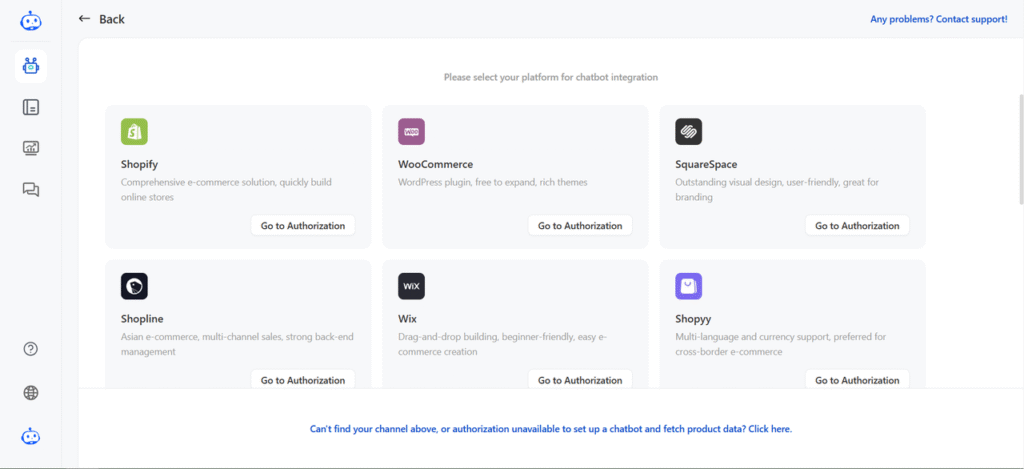Click the chatbot logo at top of sidebar
This screenshot has width=1024, height=469.
pyautogui.click(x=31, y=22)
